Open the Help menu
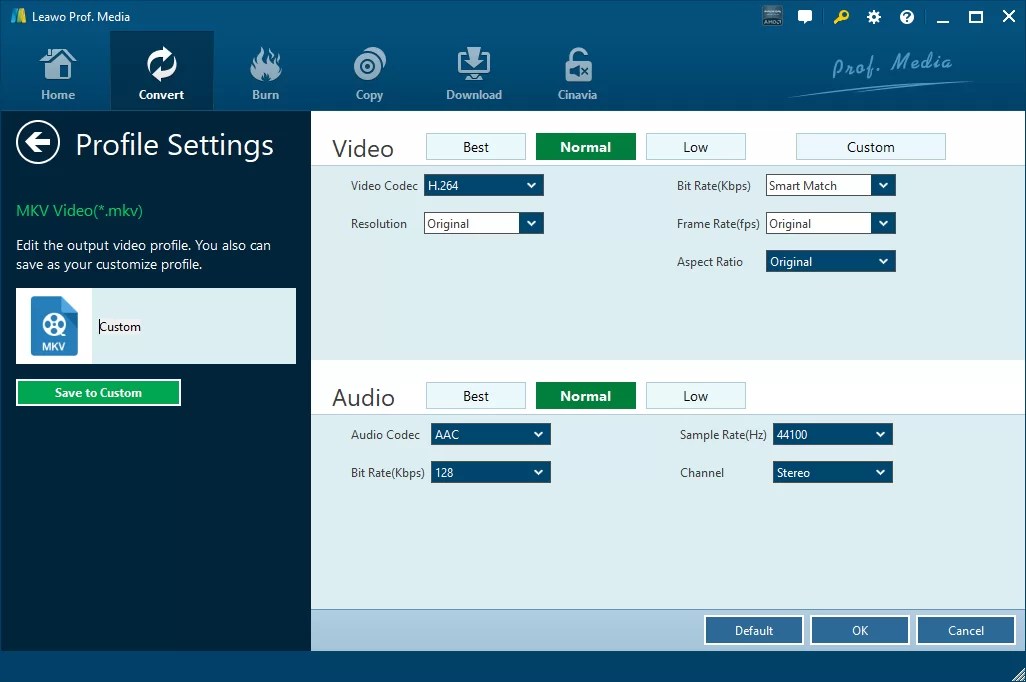This screenshot has height=682, width=1026. tap(906, 16)
